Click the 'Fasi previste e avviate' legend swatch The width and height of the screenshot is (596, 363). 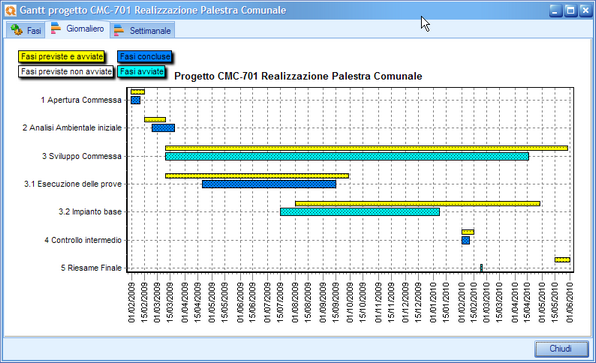click(62, 57)
